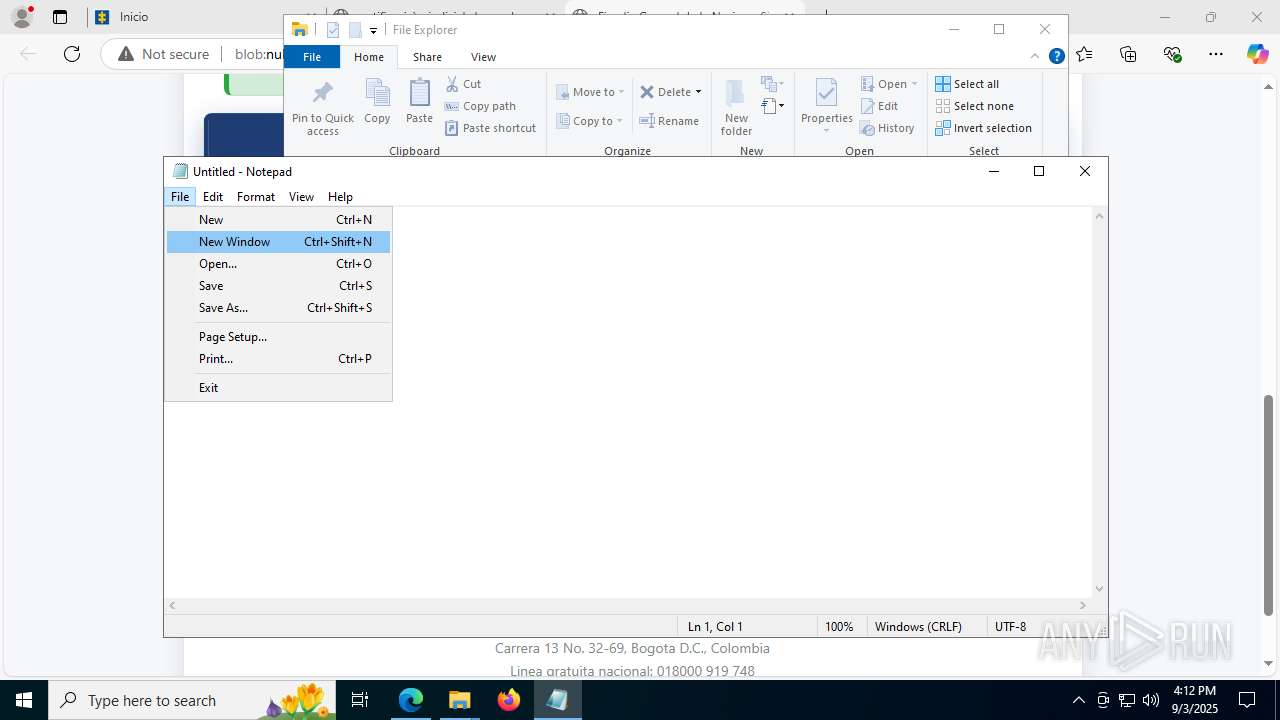Choose Print... in Notepad File menu
The height and width of the screenshot is (720, 1280).
tap(278, 359)
